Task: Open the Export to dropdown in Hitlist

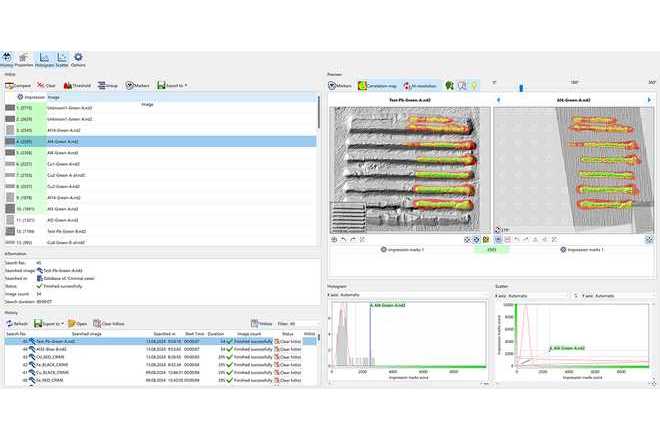Action: pyautogui.click(x=172, y=85)
